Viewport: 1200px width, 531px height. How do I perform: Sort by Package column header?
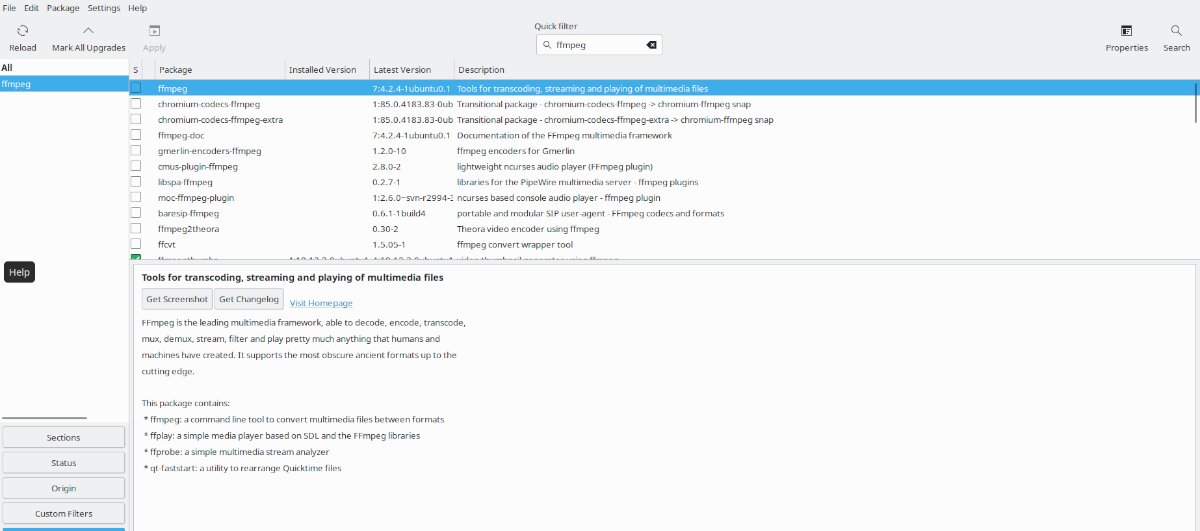[219, 70]
